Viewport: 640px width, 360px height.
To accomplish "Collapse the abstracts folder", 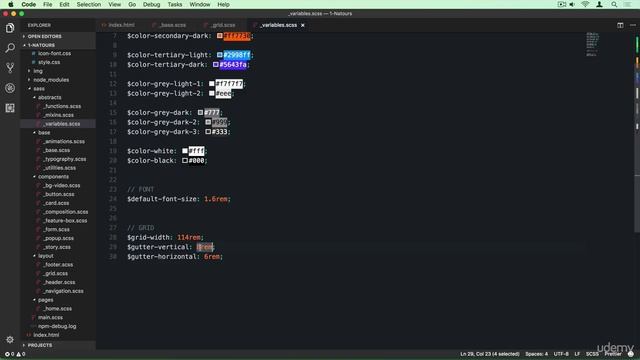I will coord(49,98).
